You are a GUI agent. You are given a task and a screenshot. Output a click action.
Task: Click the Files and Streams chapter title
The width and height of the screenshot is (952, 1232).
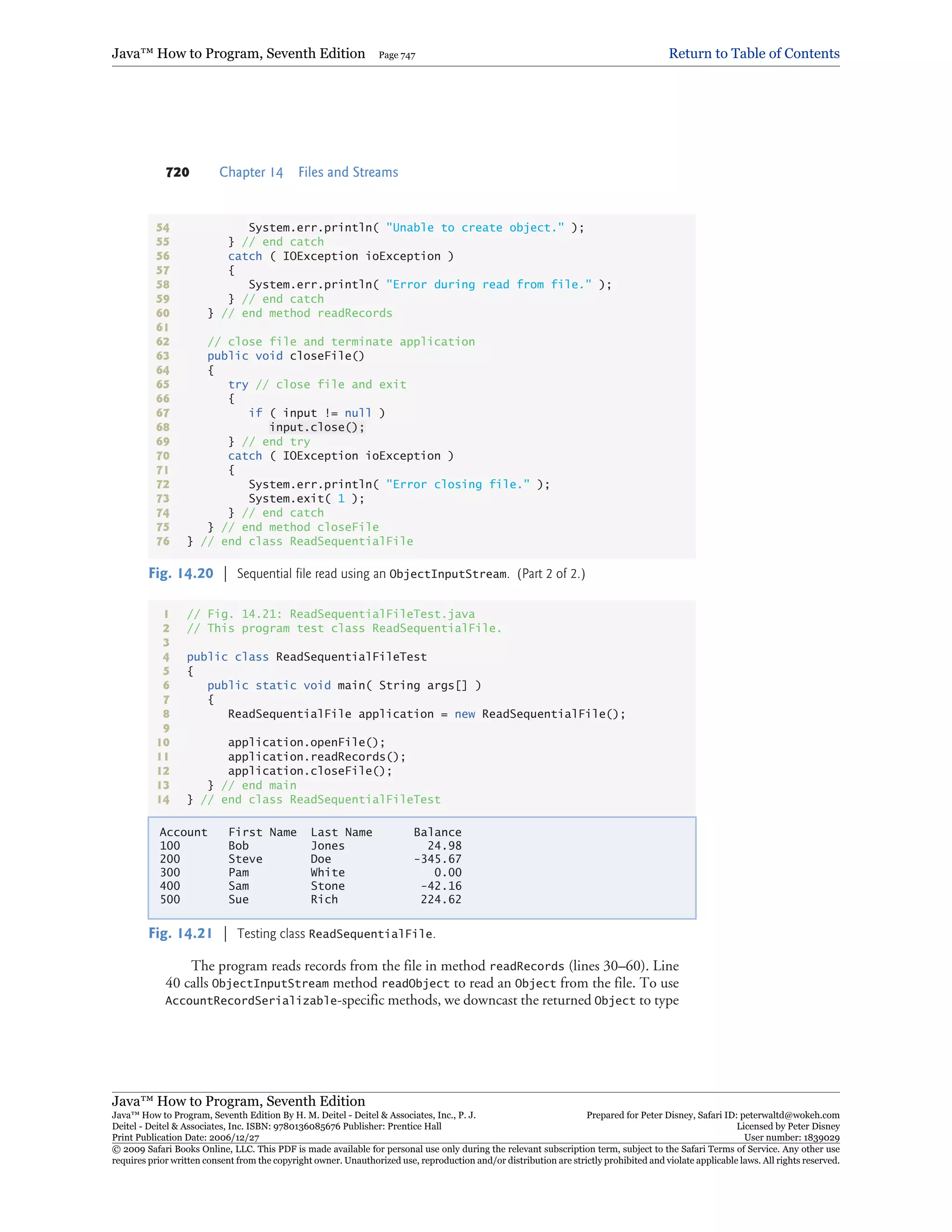[x=348, y=172]
